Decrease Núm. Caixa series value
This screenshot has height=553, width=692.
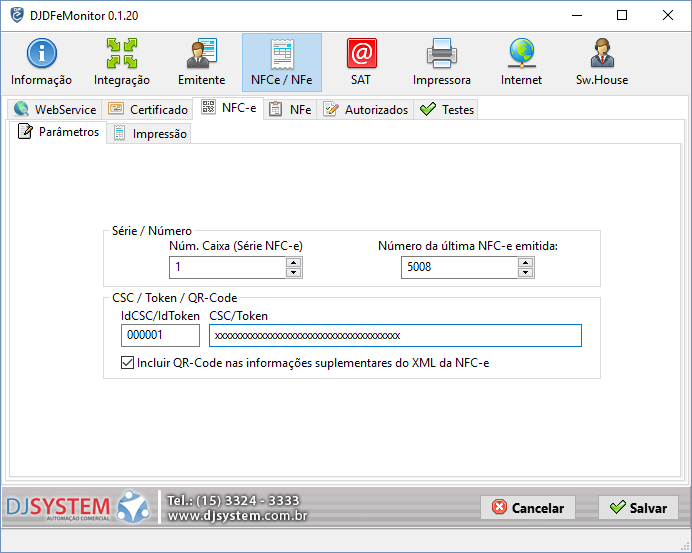[x=293, y=272]
